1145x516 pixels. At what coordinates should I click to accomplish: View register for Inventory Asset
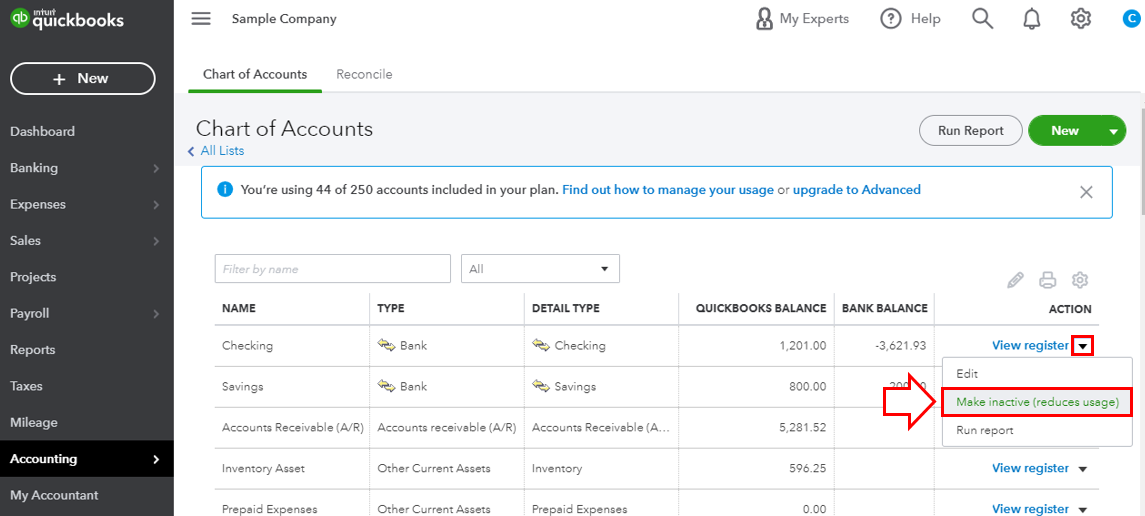[x=1030, y=469]
